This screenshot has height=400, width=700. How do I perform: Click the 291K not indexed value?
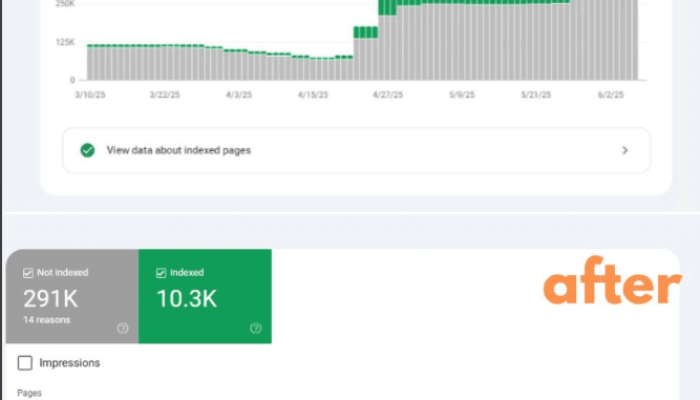tap(50, 299)
